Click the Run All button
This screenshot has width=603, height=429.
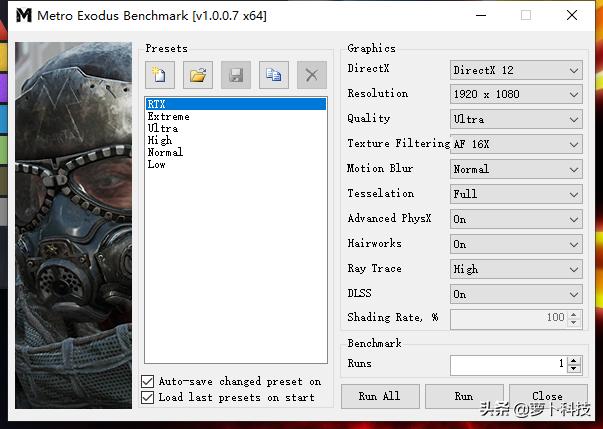[380, 396]
